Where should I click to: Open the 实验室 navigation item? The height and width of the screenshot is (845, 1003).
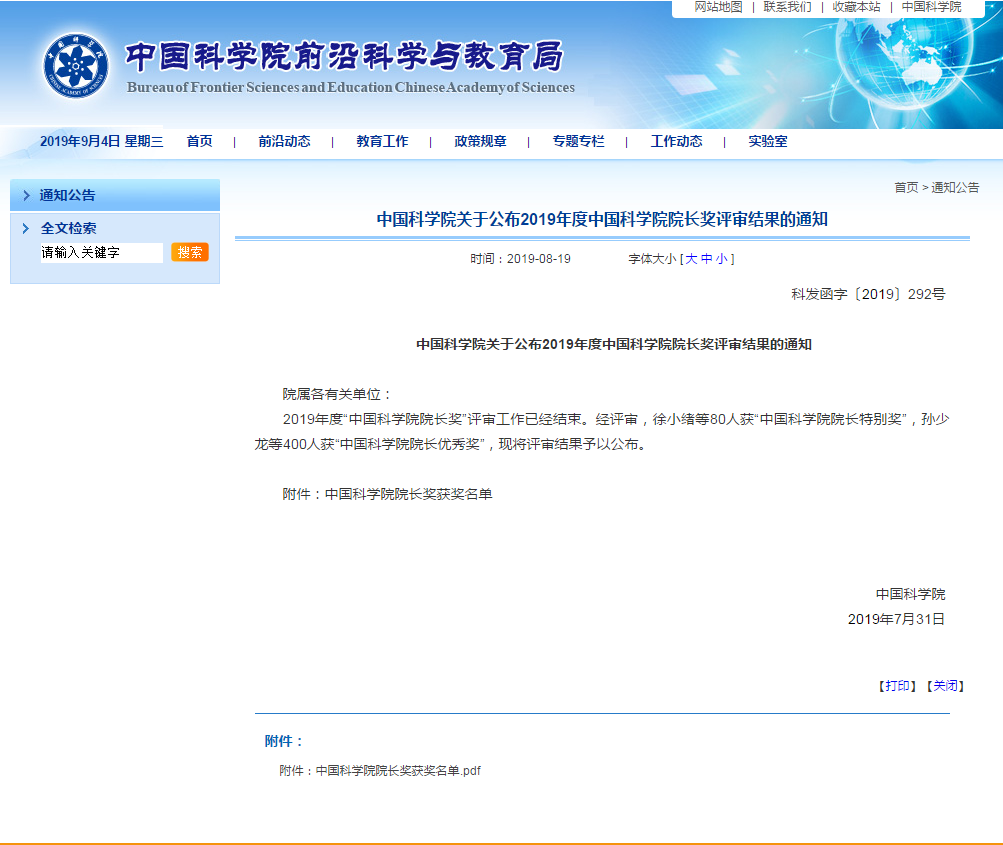tap(767, 142)
